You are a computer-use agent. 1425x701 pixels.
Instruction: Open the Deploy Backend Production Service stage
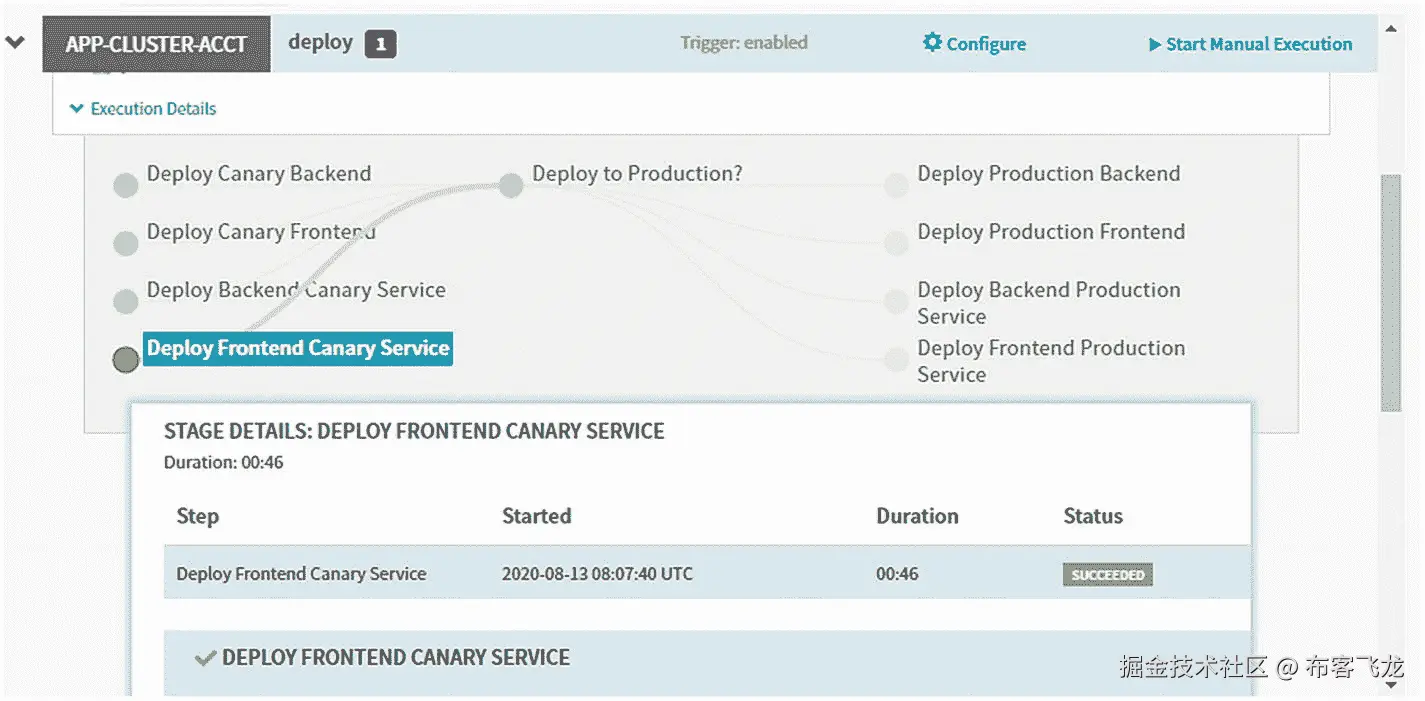click(x=1048, y=302)
